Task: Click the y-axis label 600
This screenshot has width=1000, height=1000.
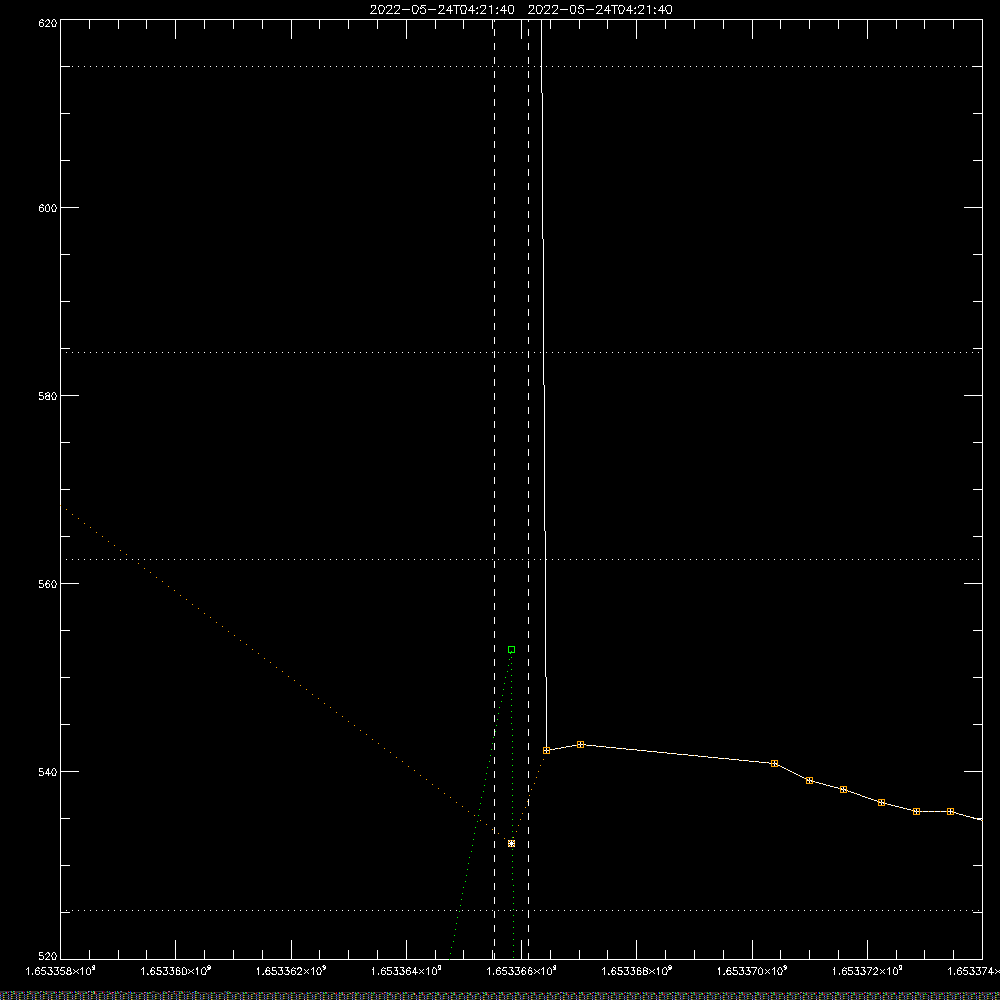Action: (x=48, y=208)
